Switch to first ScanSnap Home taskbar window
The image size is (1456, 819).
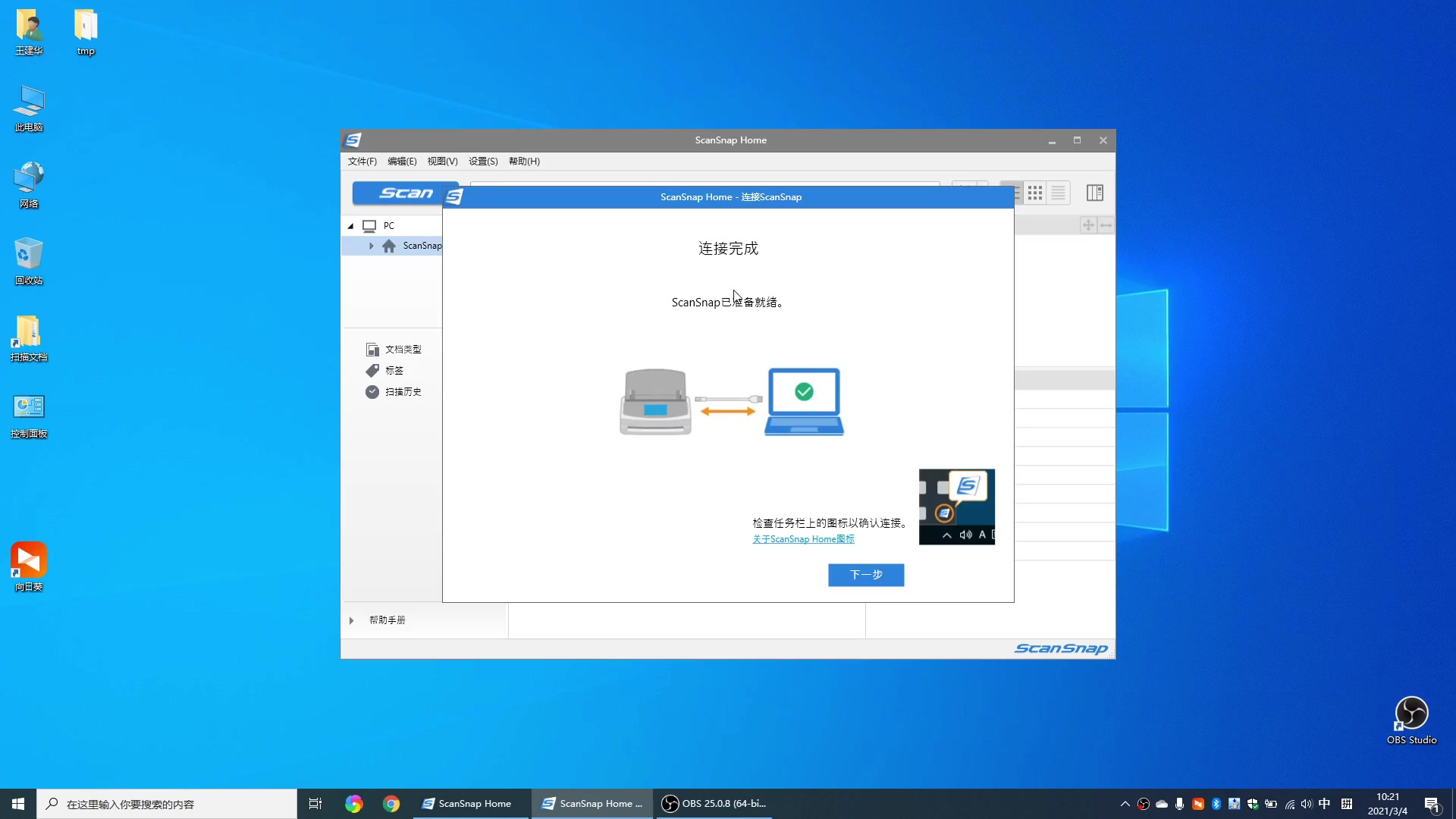(470, 804)
